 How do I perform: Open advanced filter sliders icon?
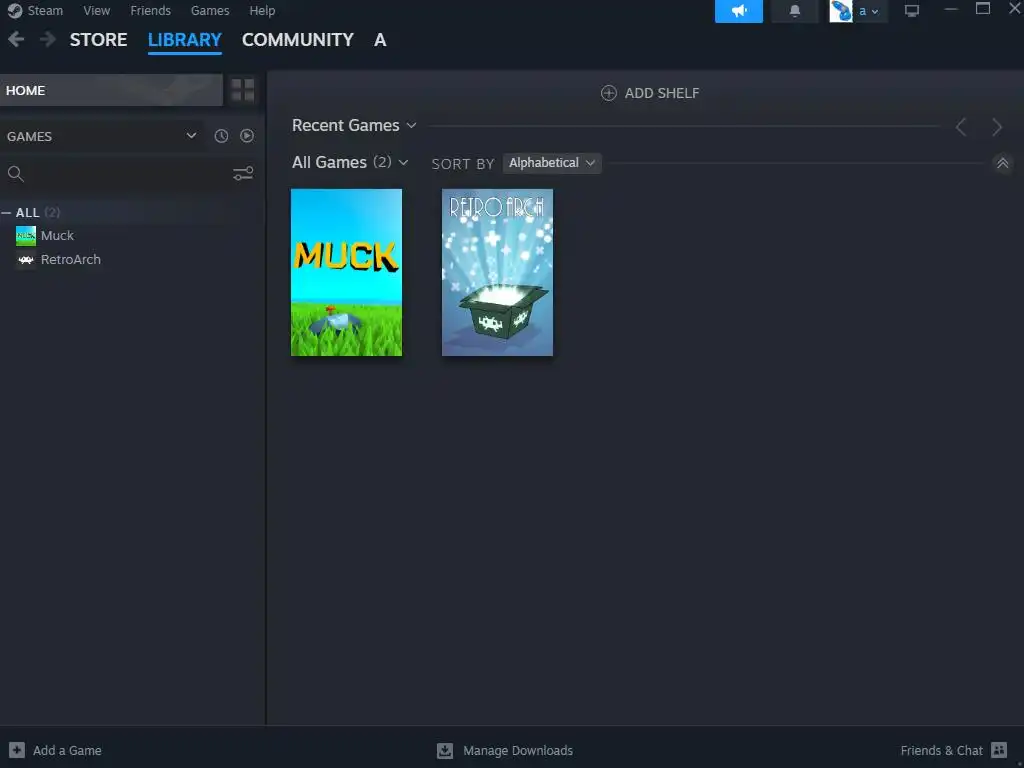click(243, 174)
